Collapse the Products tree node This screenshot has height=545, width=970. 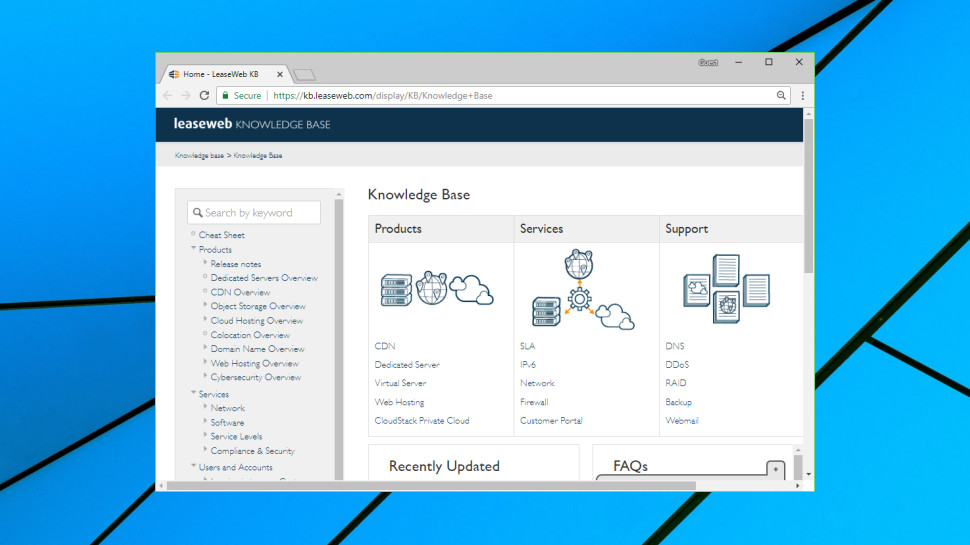click(193, 249)
